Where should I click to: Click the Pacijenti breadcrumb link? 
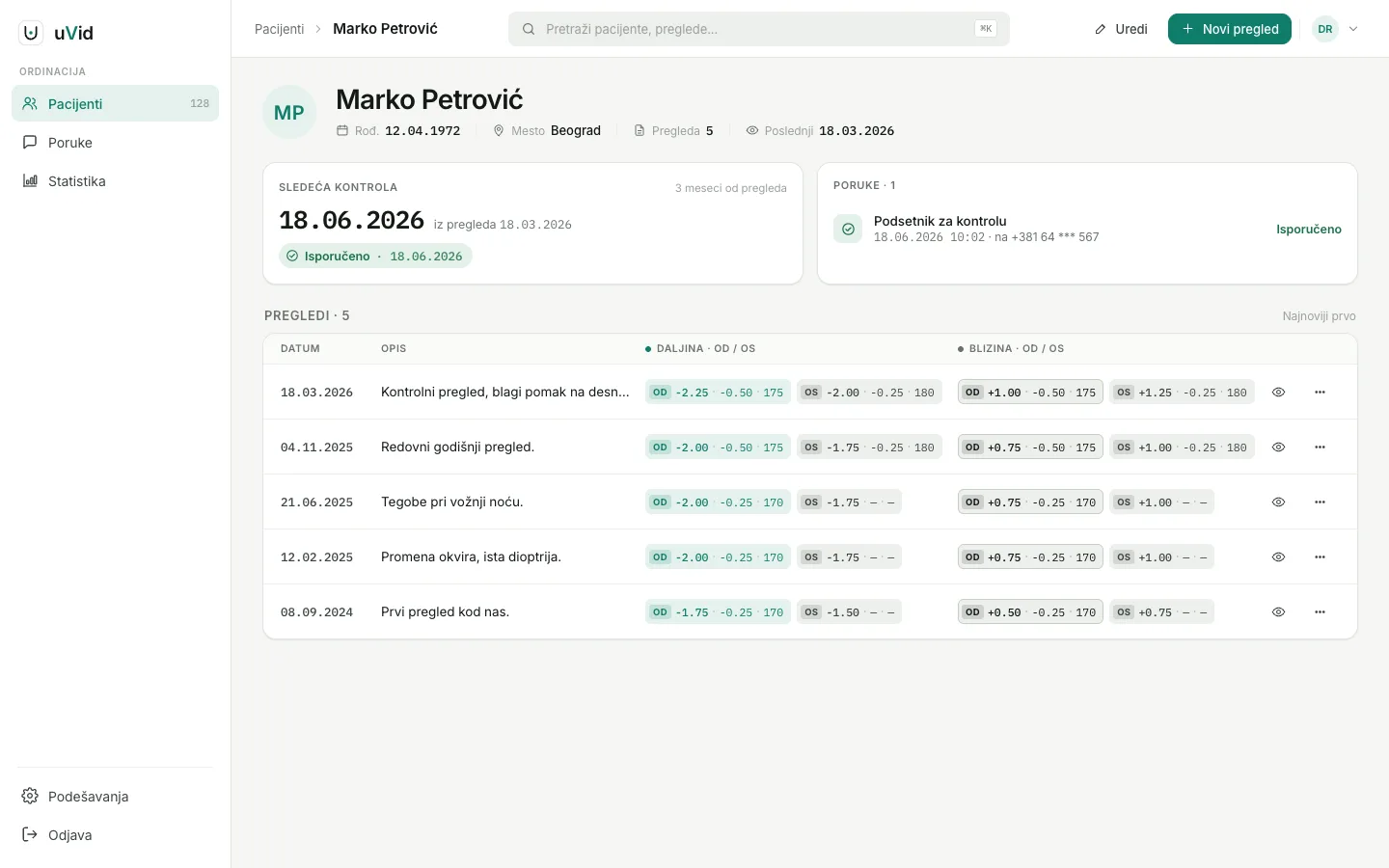[x=279, y=29]
